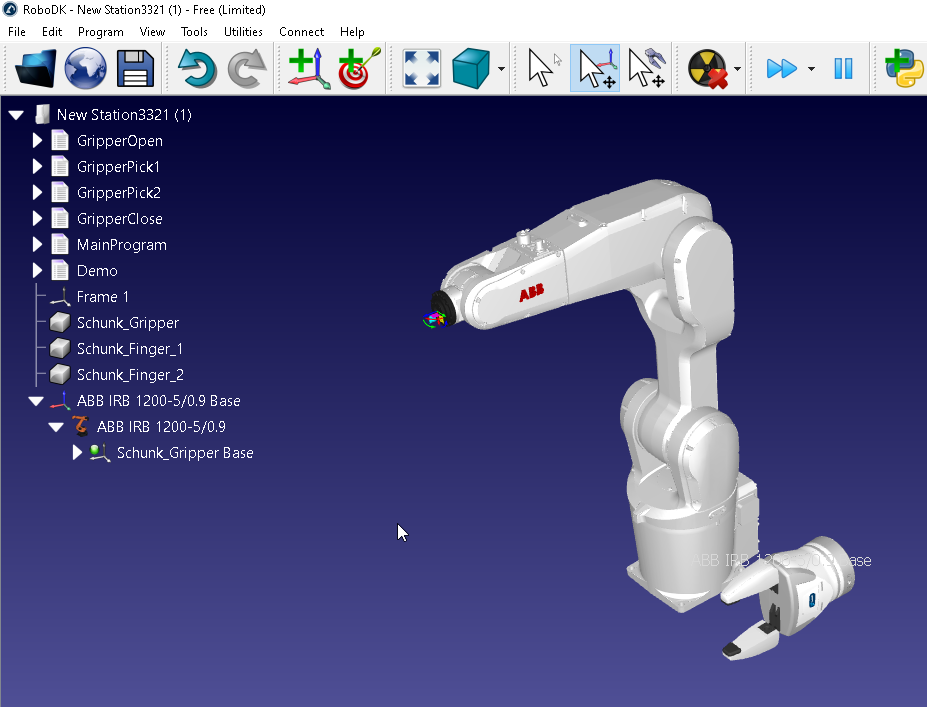Open the Connect menu

(x=302, y=32)
